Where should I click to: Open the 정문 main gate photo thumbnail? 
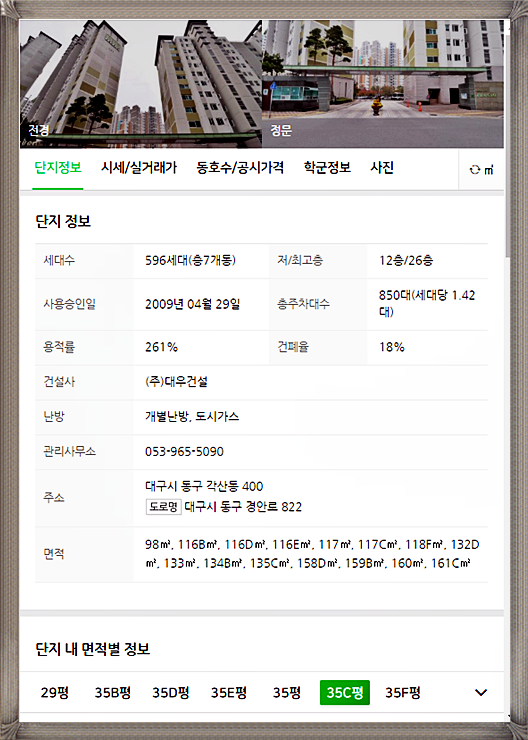pos(383,84)
